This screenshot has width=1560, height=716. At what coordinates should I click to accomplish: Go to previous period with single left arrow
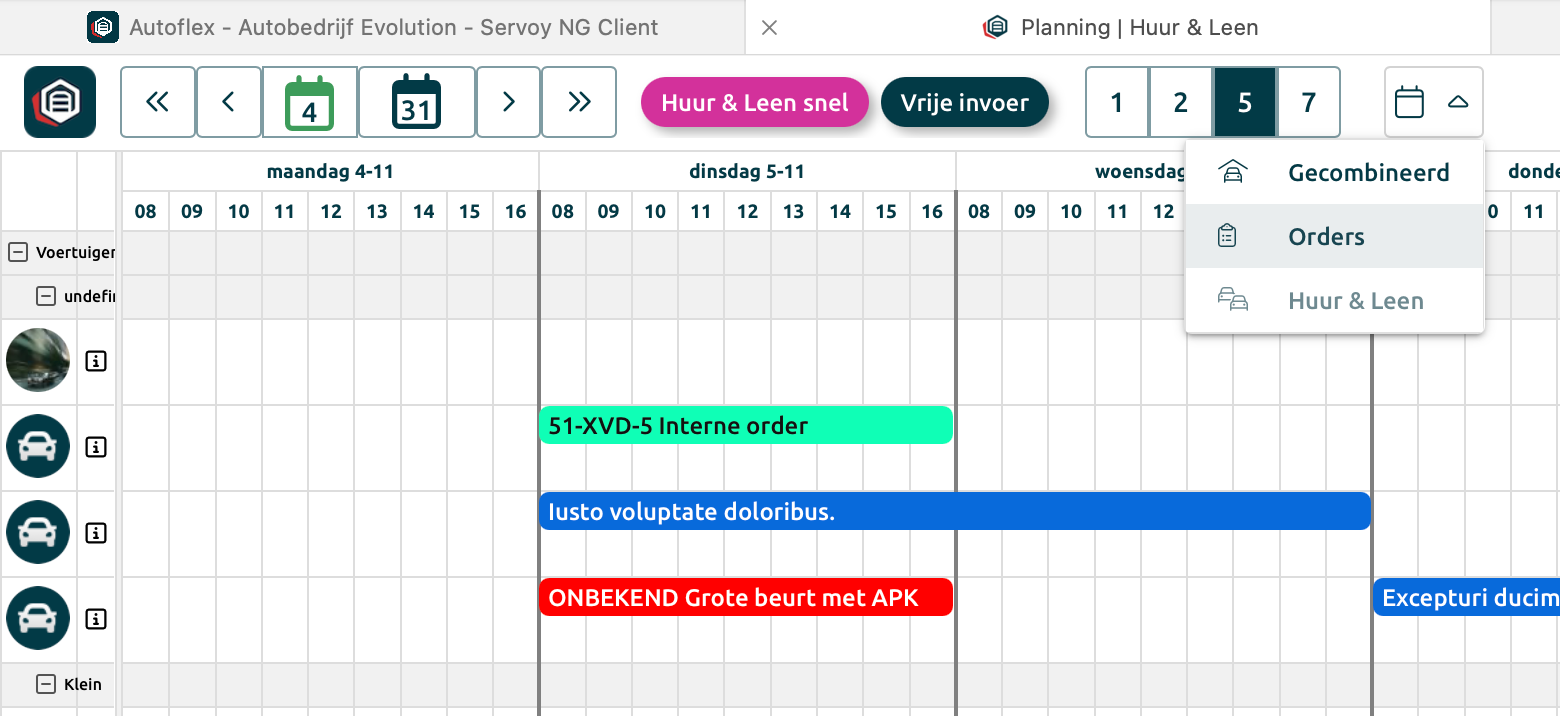[x=229, y=102]
